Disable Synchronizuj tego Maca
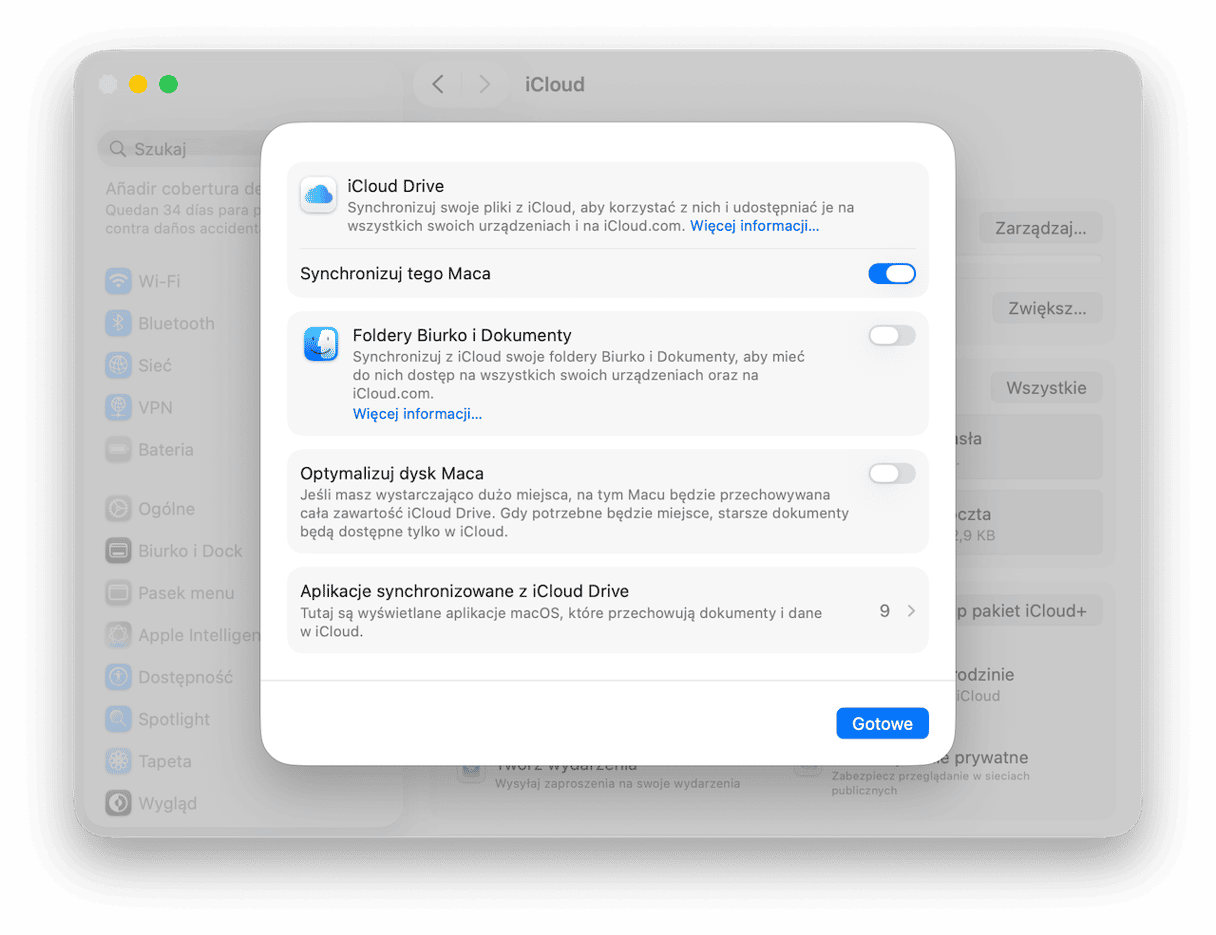Screen dimensions: 1216x935 tap(891, 273)
